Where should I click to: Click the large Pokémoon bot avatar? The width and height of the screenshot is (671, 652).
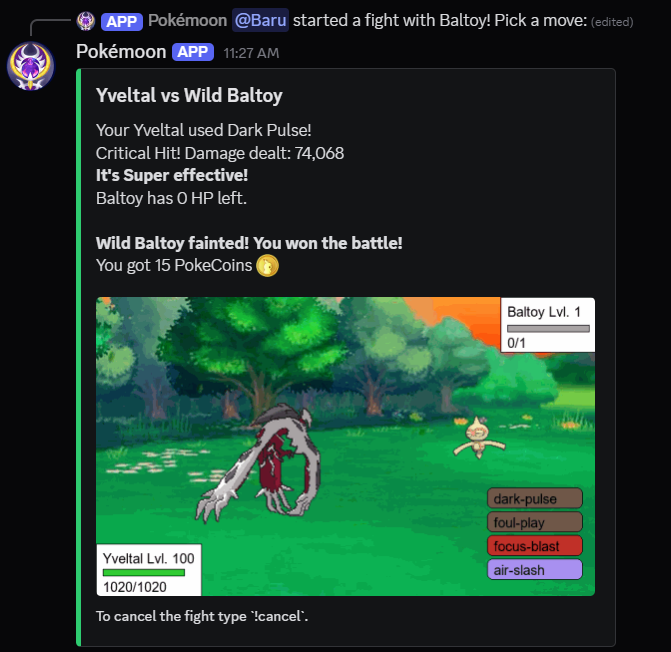(x=31, y=66)
